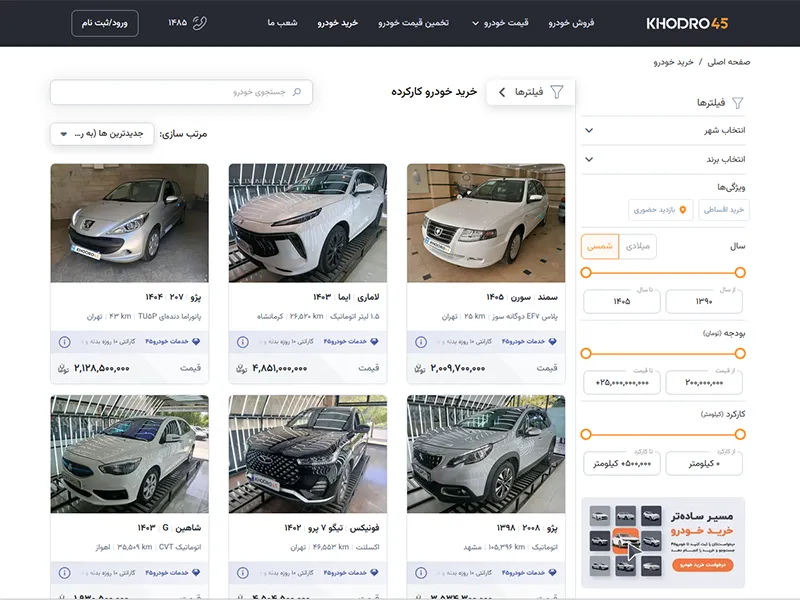
Task: Click the funnel icon in the sidebar فیلترها heading
Action: (x=738, y=103)
